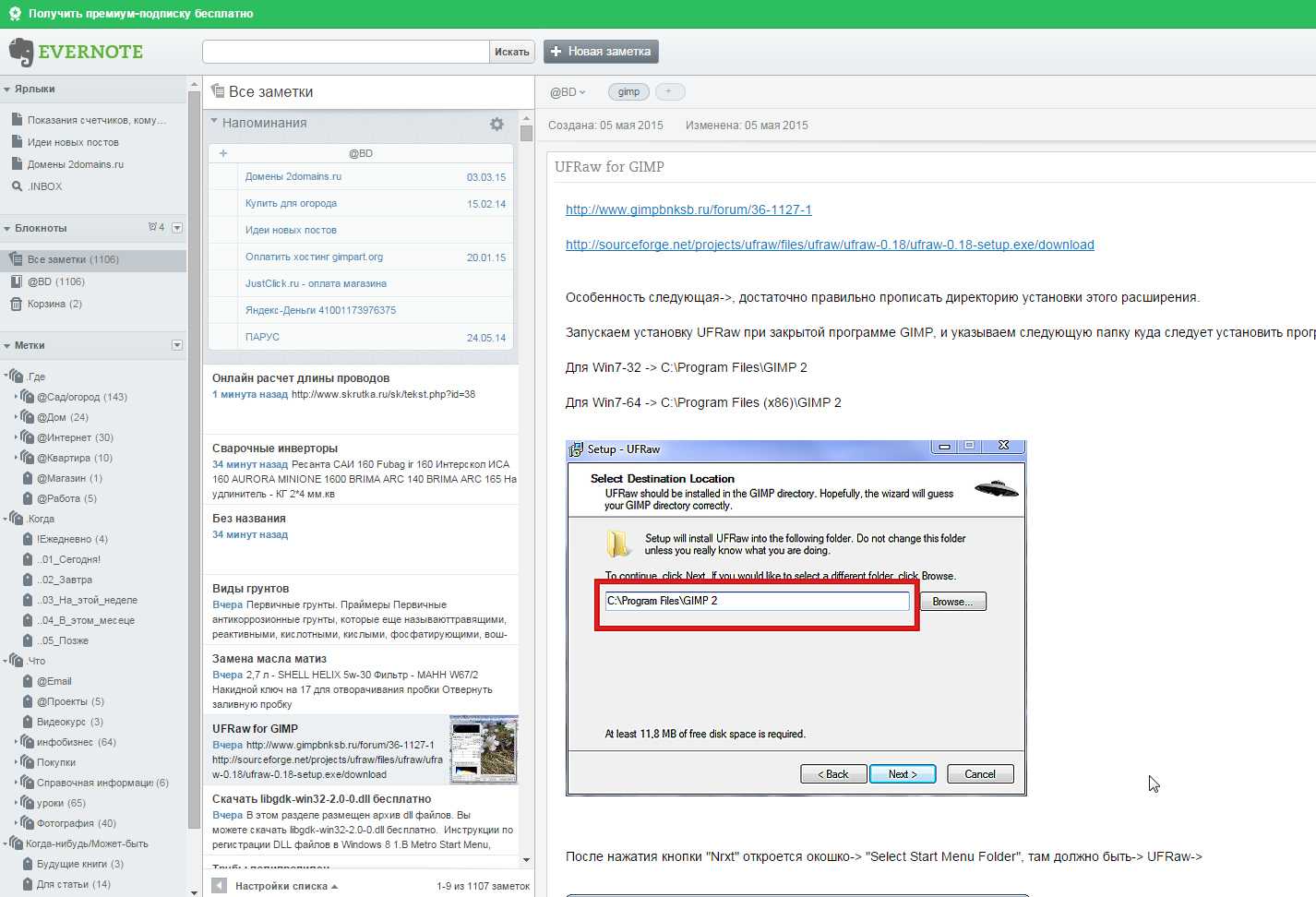Select the ..01_Сегодня! tag

pyautogui.click(x=69, y=559)
